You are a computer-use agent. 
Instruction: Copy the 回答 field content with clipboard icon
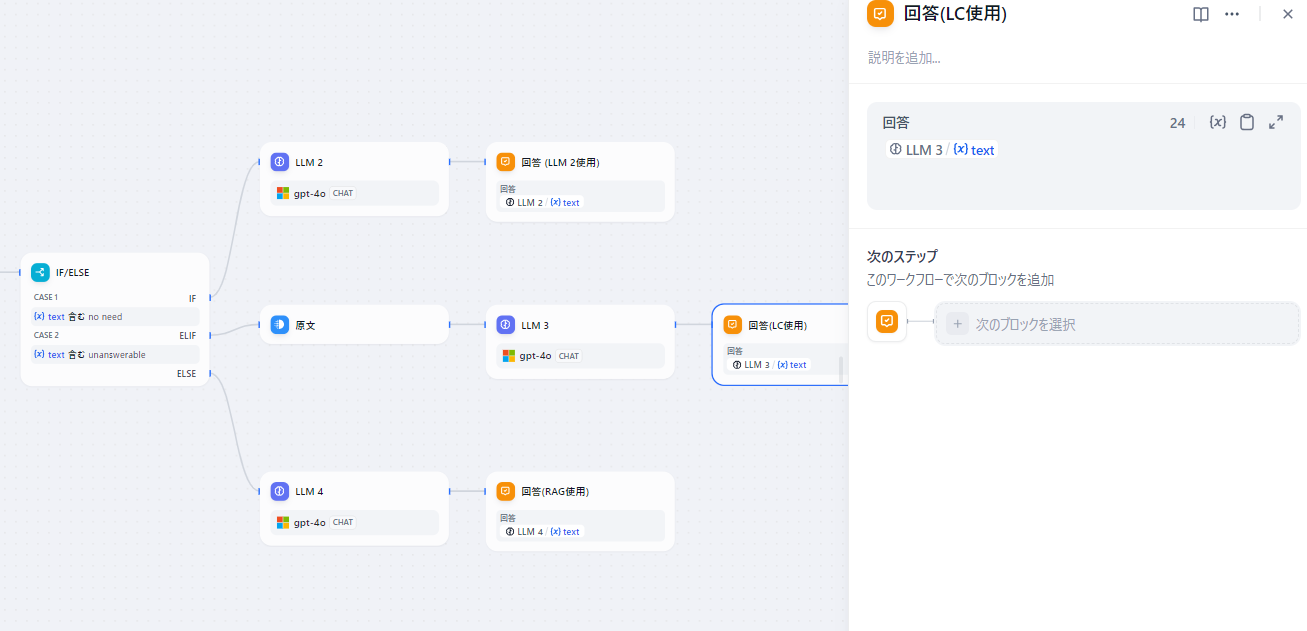1247,122
